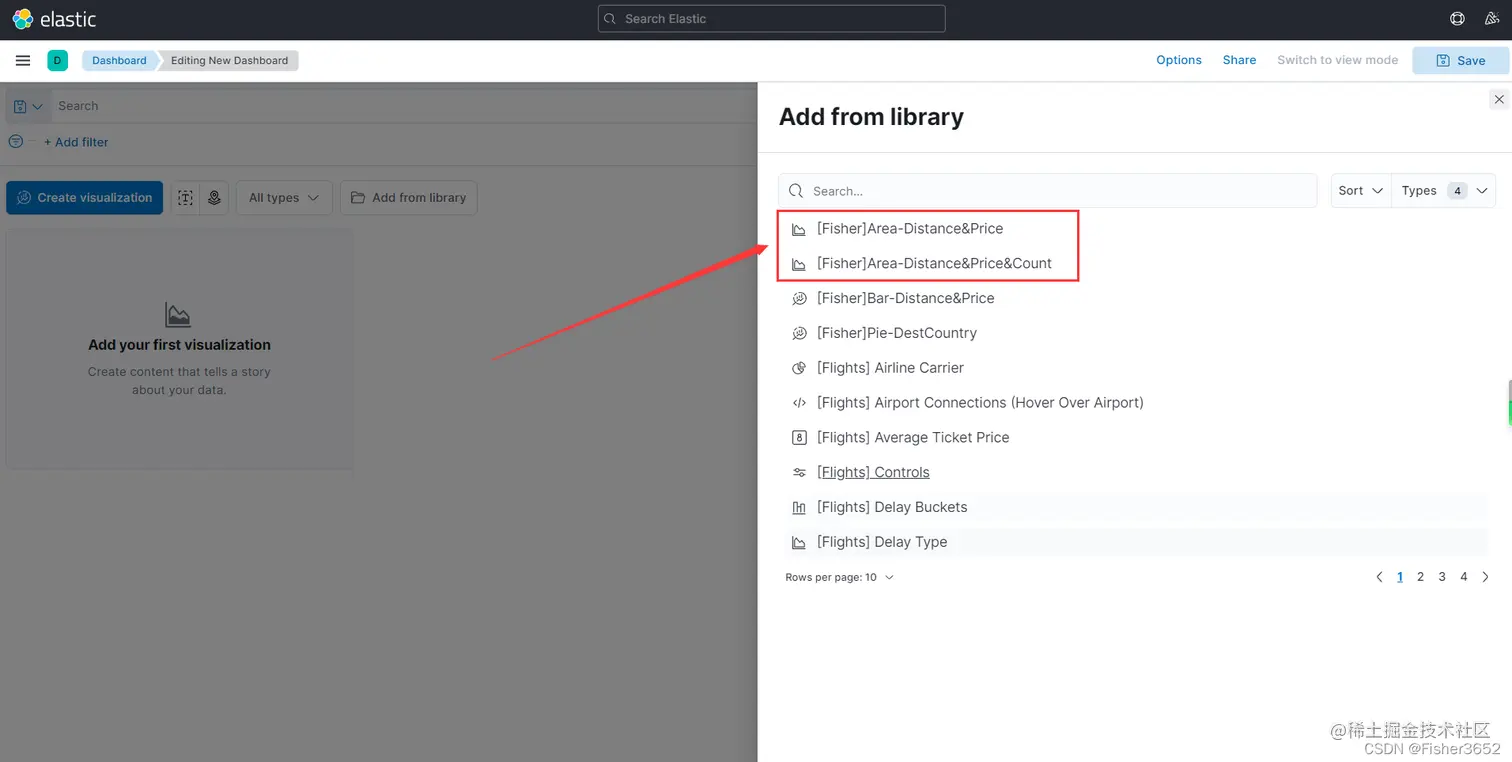
Task: Add a text markdown panel icon
Action: [x=186, y=198]
